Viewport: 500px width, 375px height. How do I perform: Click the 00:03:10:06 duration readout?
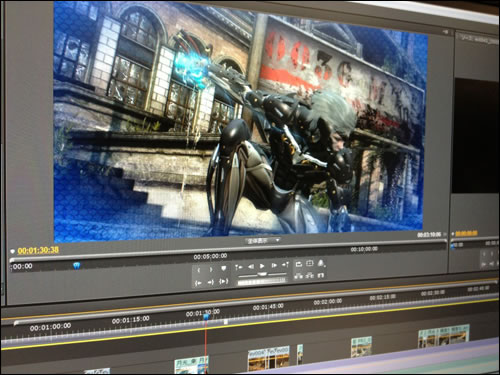click(429, 235)
